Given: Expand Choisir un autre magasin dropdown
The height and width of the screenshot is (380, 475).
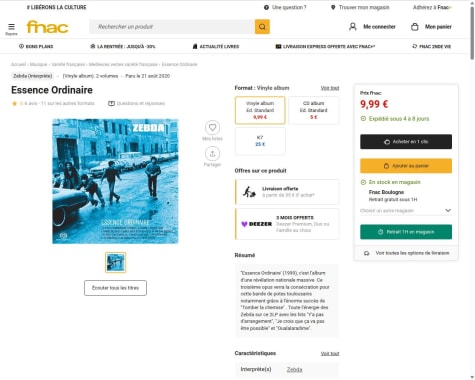Looking at the screenshot, I should (406, 211).
